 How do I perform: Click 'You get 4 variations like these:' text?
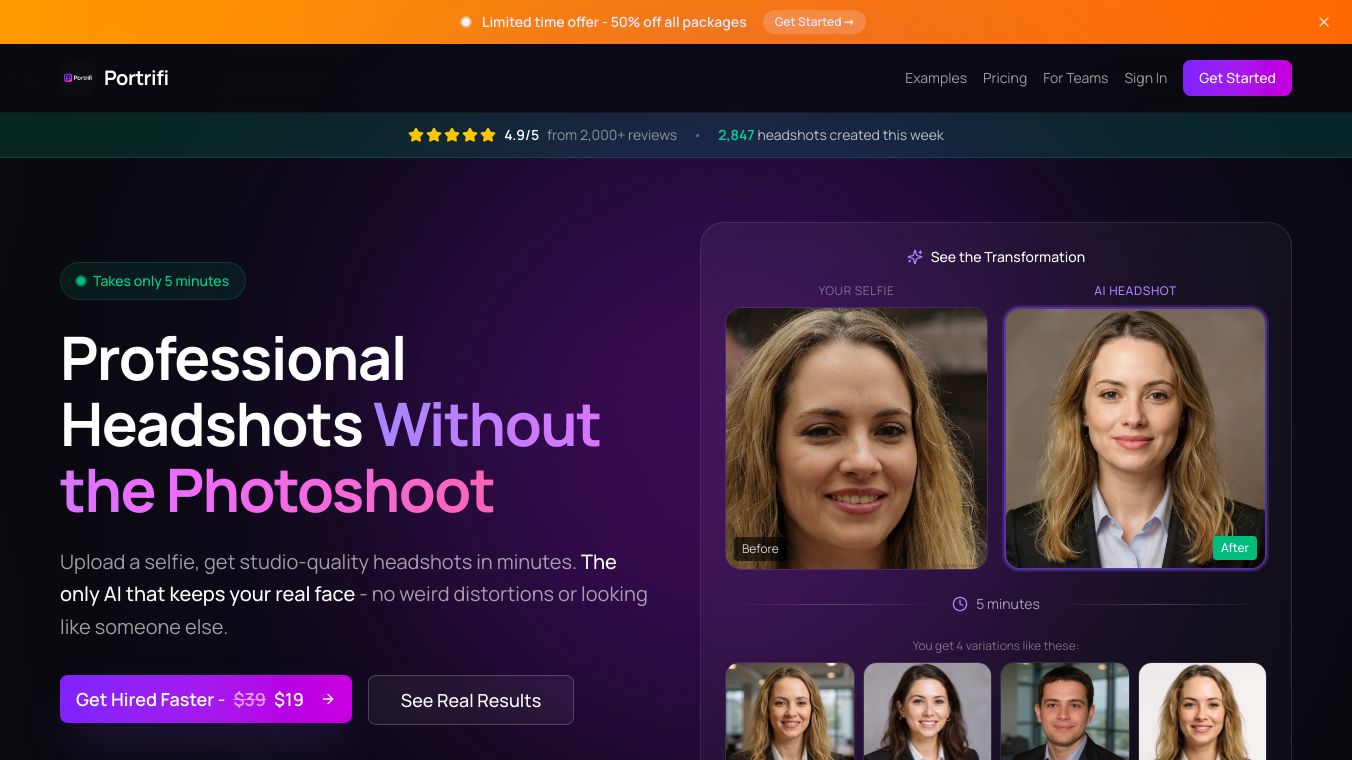pos(996,646)
